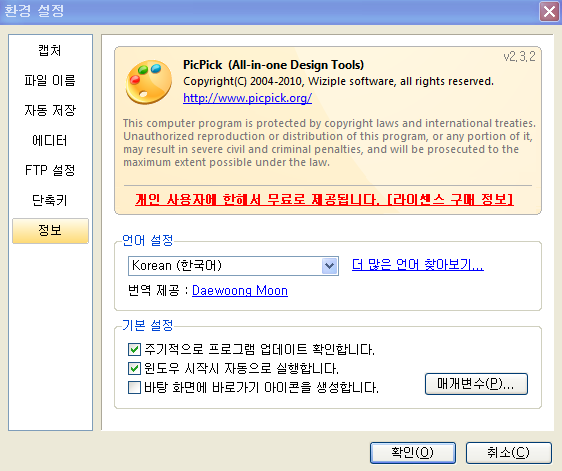The image size is (562, 471).
Task: Click the 매개변수(P)... button
Action: (476, 384)
